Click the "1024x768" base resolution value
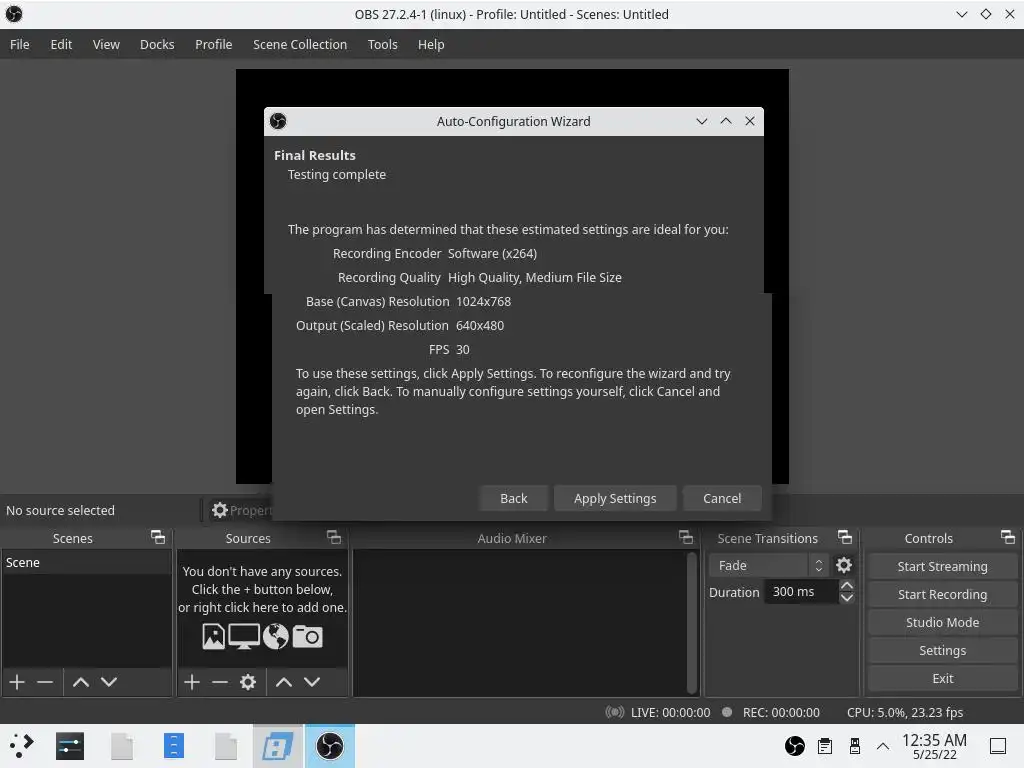This screenshot has width=1024, height=768. pyautogui.click(x=483, y=302)
